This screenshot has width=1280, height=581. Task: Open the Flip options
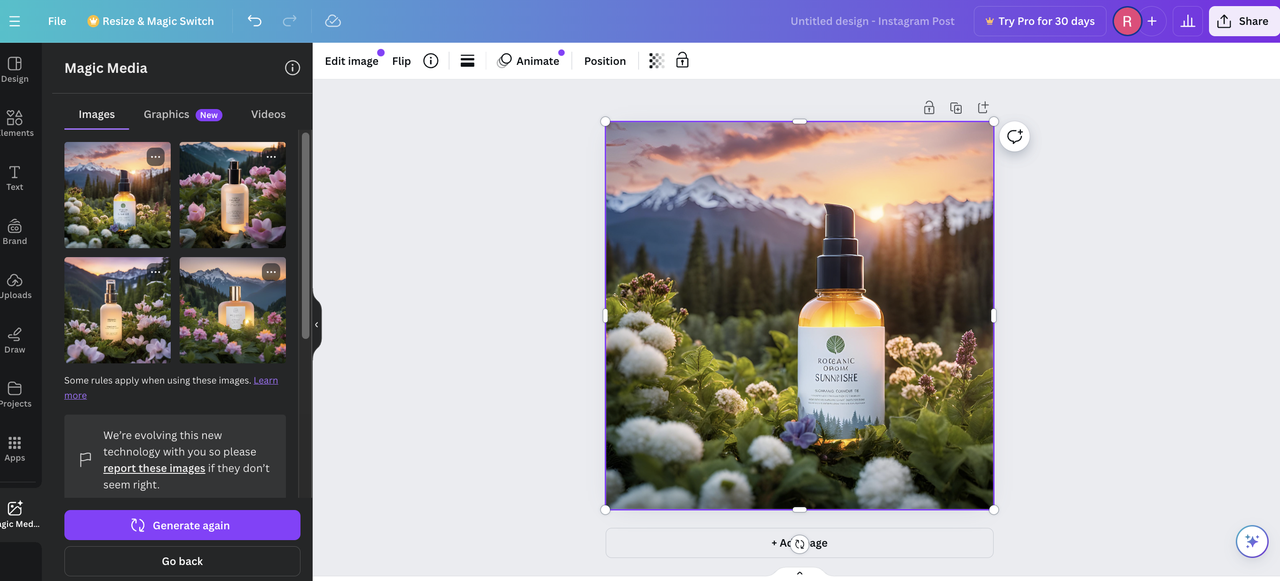401,61
